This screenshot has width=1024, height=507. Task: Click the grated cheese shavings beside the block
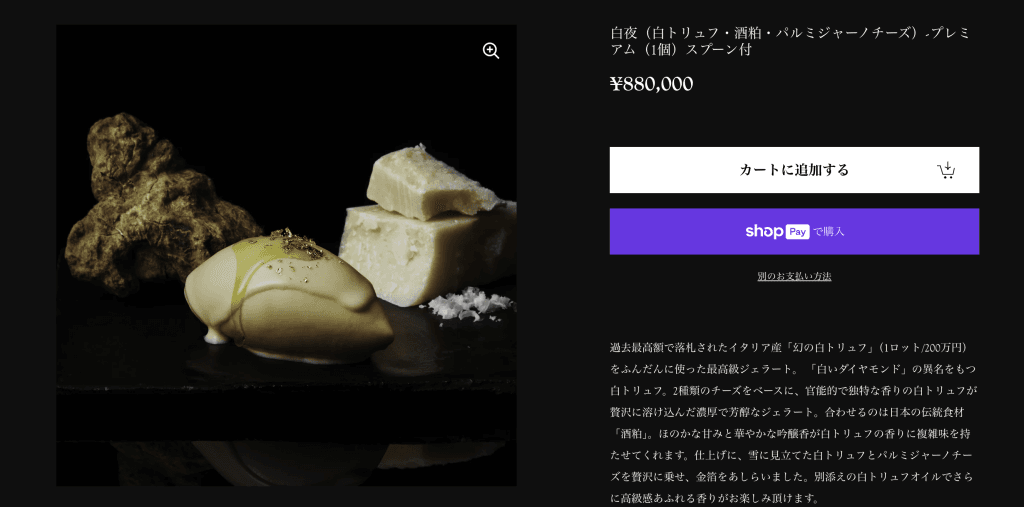tap(469, 304)
